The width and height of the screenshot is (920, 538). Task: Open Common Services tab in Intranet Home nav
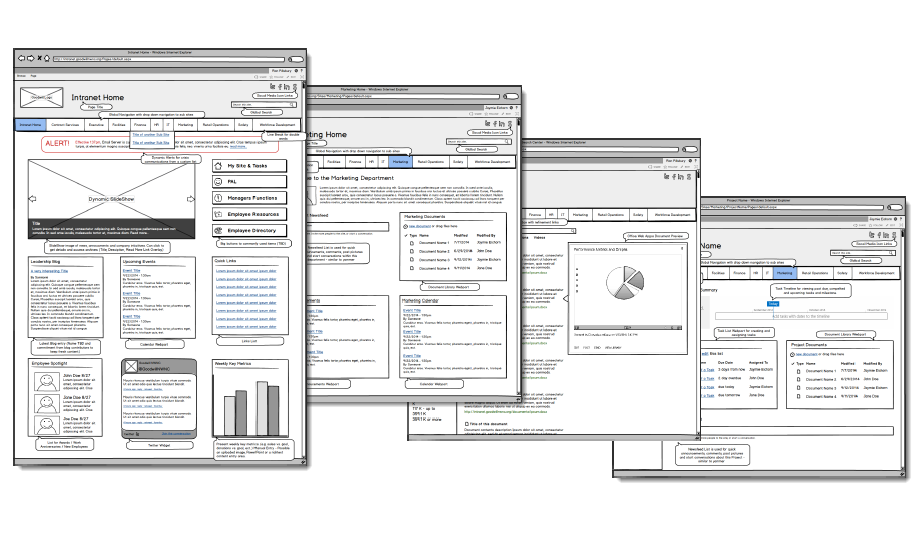click(x=65, y=124)
